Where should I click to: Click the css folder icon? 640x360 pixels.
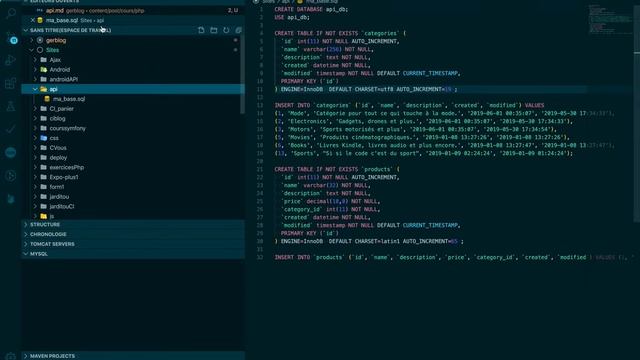[x=44, y=138]
